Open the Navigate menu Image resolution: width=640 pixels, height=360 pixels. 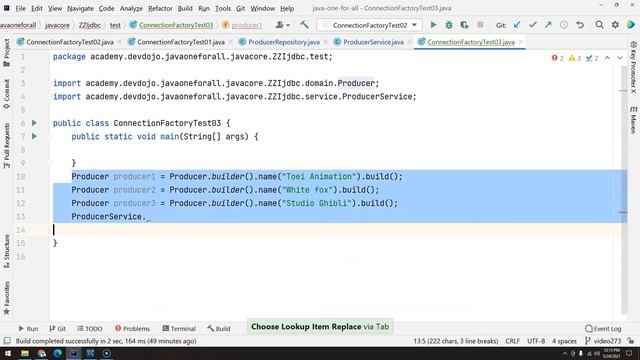point(80,8)
